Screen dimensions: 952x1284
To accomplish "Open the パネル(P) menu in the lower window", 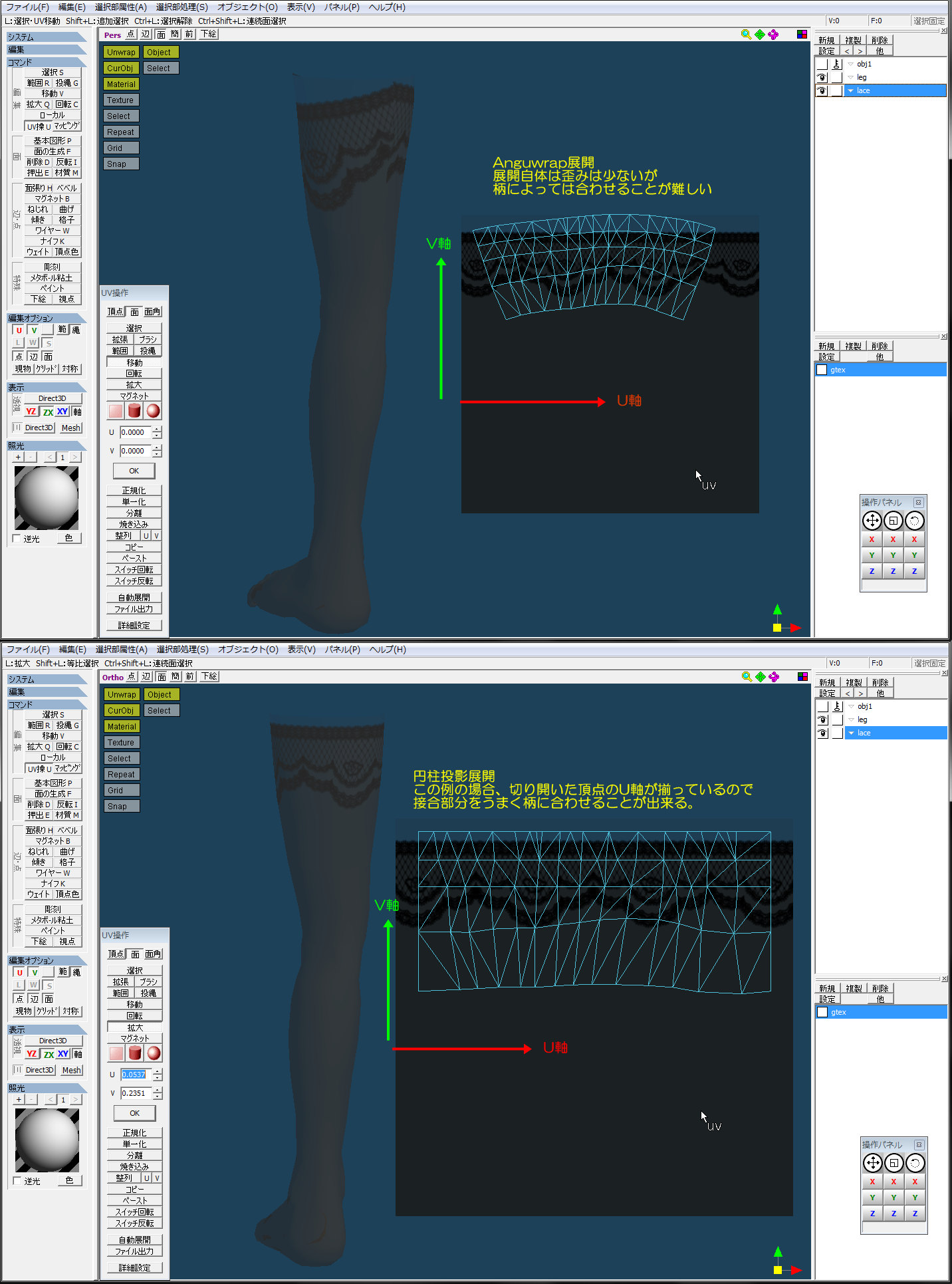I will [x=342, y=649].
